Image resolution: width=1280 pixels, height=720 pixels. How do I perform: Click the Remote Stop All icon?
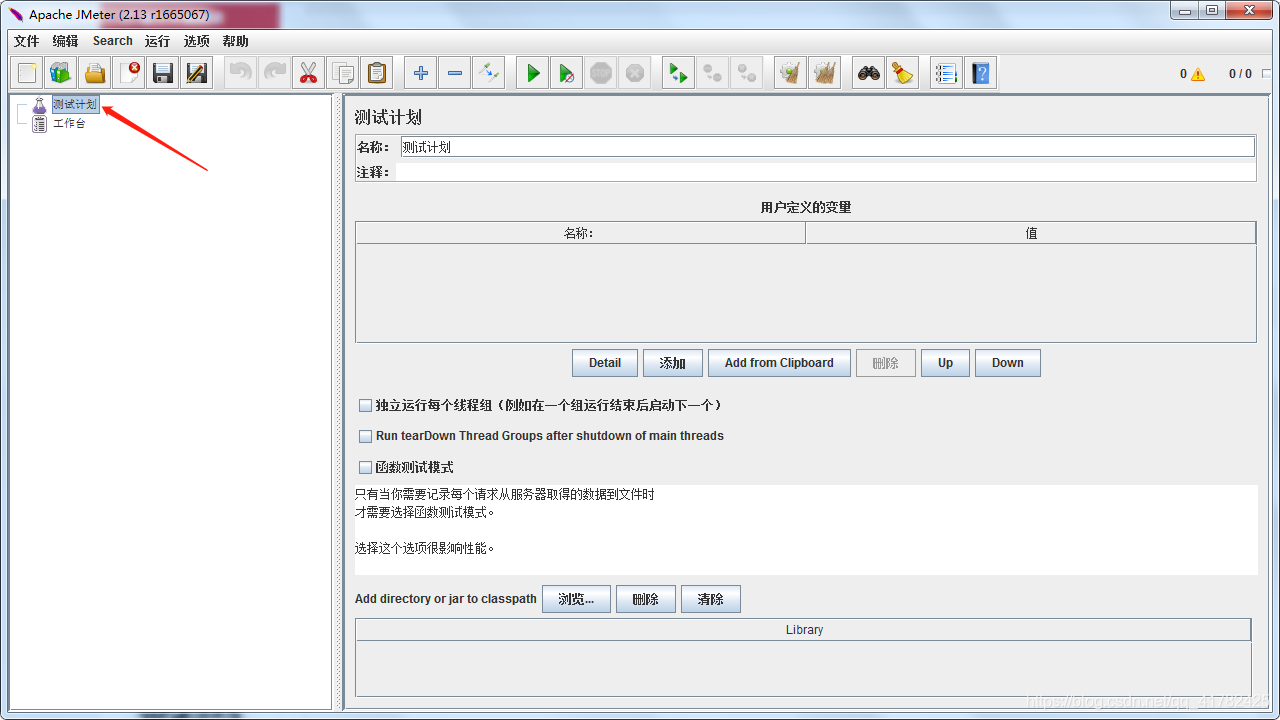click(x=713, y=73)
